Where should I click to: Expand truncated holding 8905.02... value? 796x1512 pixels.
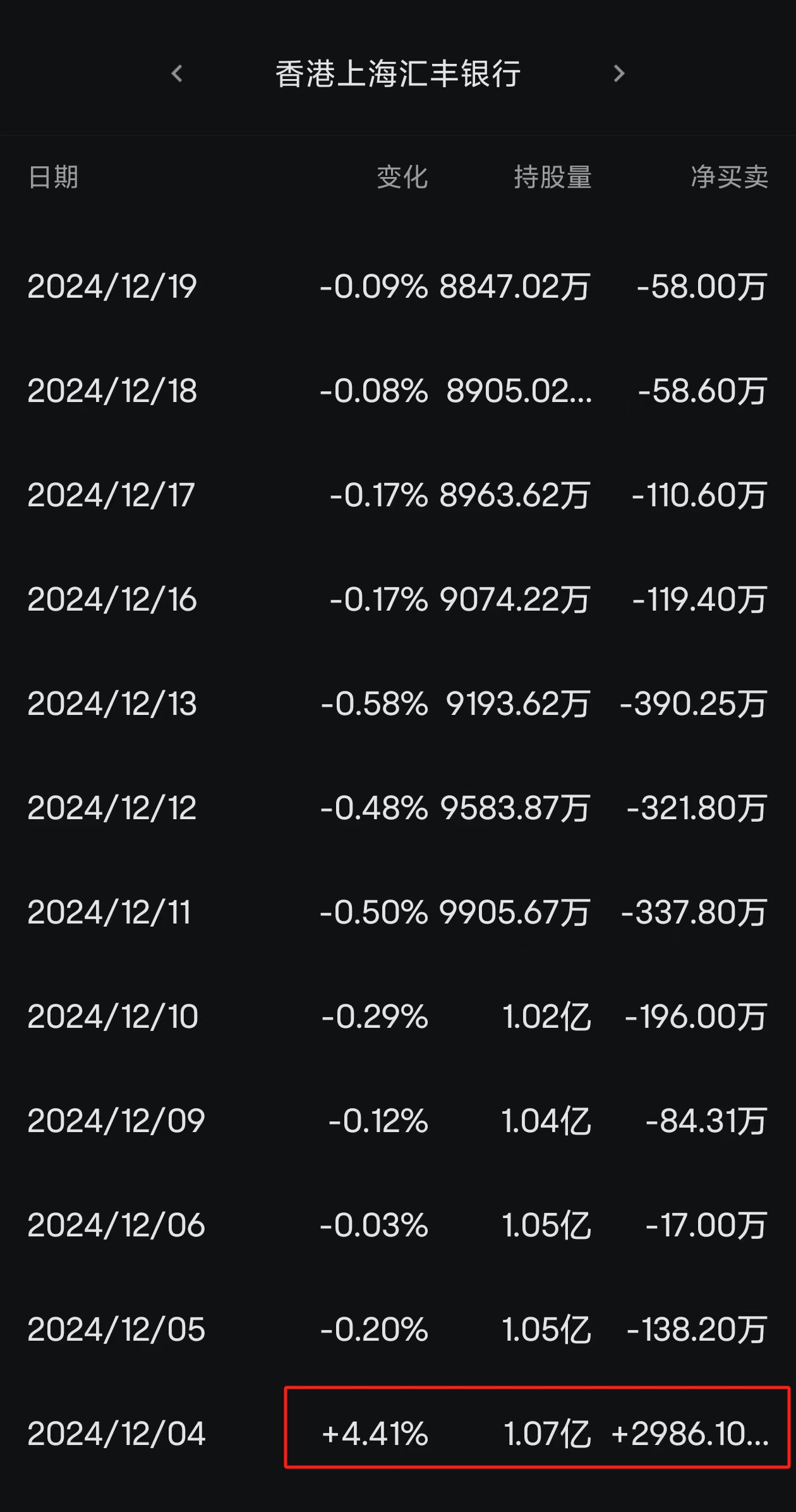tap(519, 391)
